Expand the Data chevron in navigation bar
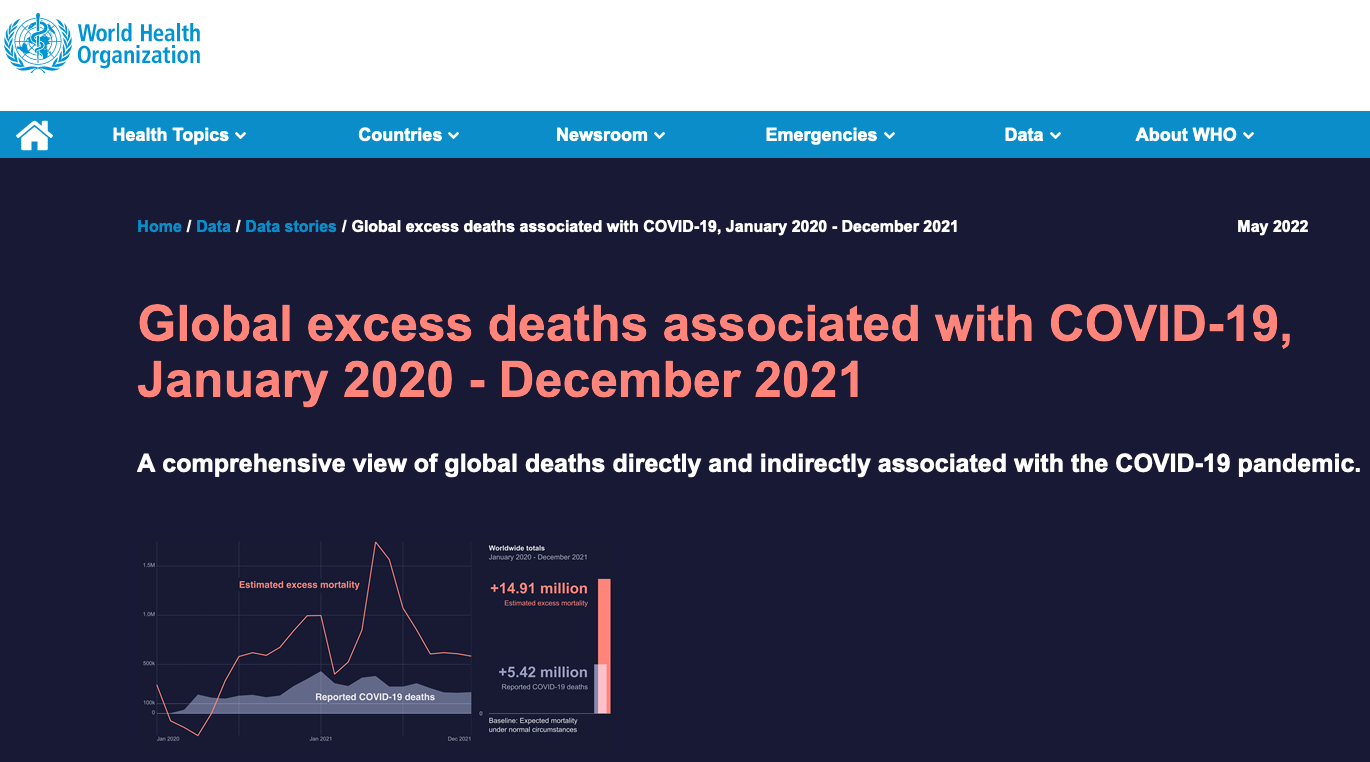This screenshot has width=1370, height=762. click(x=1055, y=136)
